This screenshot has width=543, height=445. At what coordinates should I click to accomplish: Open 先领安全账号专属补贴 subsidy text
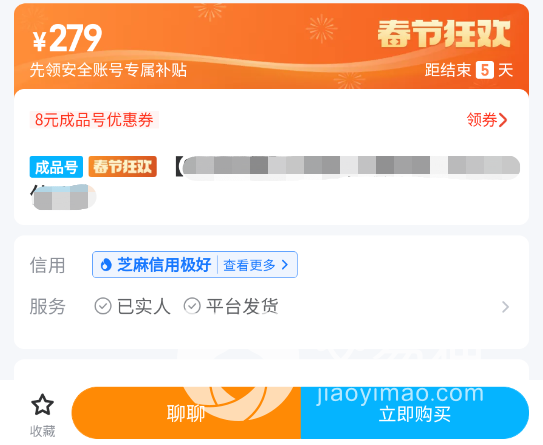(108, 70)
